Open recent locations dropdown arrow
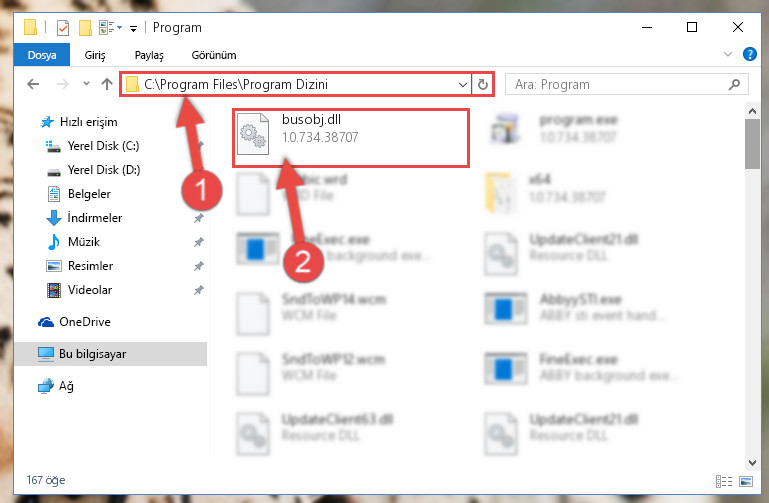The image size is (769, 503). click(x=86, y=84)
